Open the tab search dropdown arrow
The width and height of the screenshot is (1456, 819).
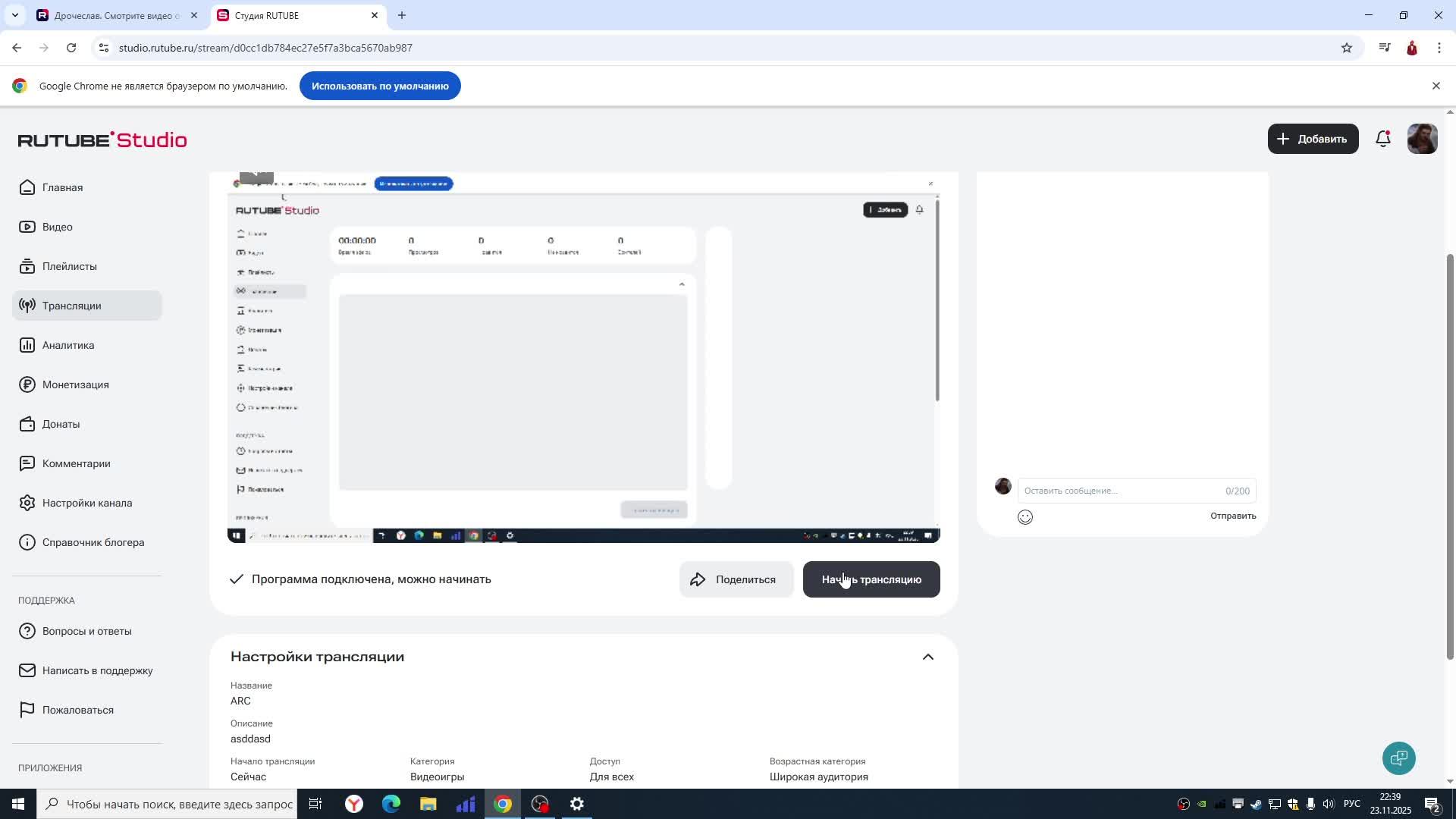point(14,15)
